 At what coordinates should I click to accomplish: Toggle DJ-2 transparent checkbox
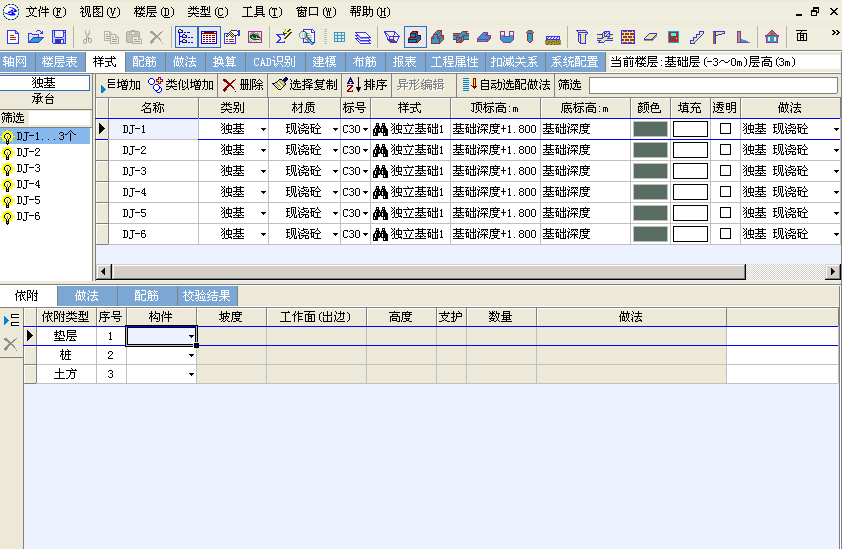point(725,150)
